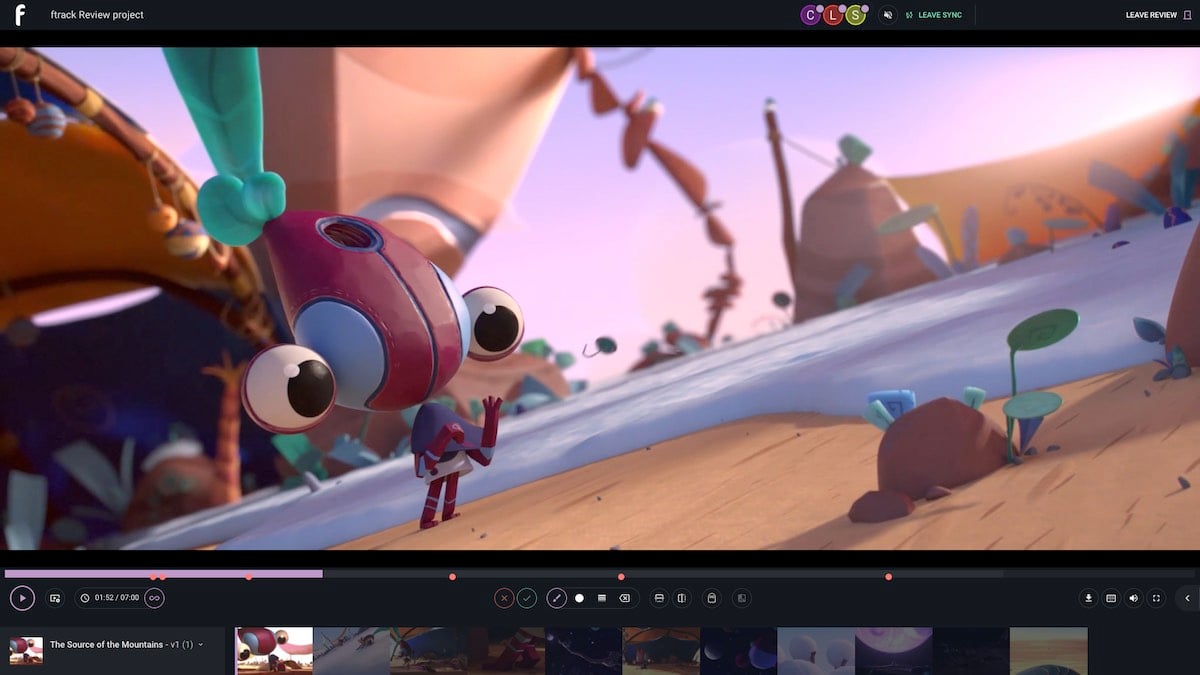Click the purple played portion of timeline
1200x675 pixels.
pyautogui.click(x=164, y=574)
